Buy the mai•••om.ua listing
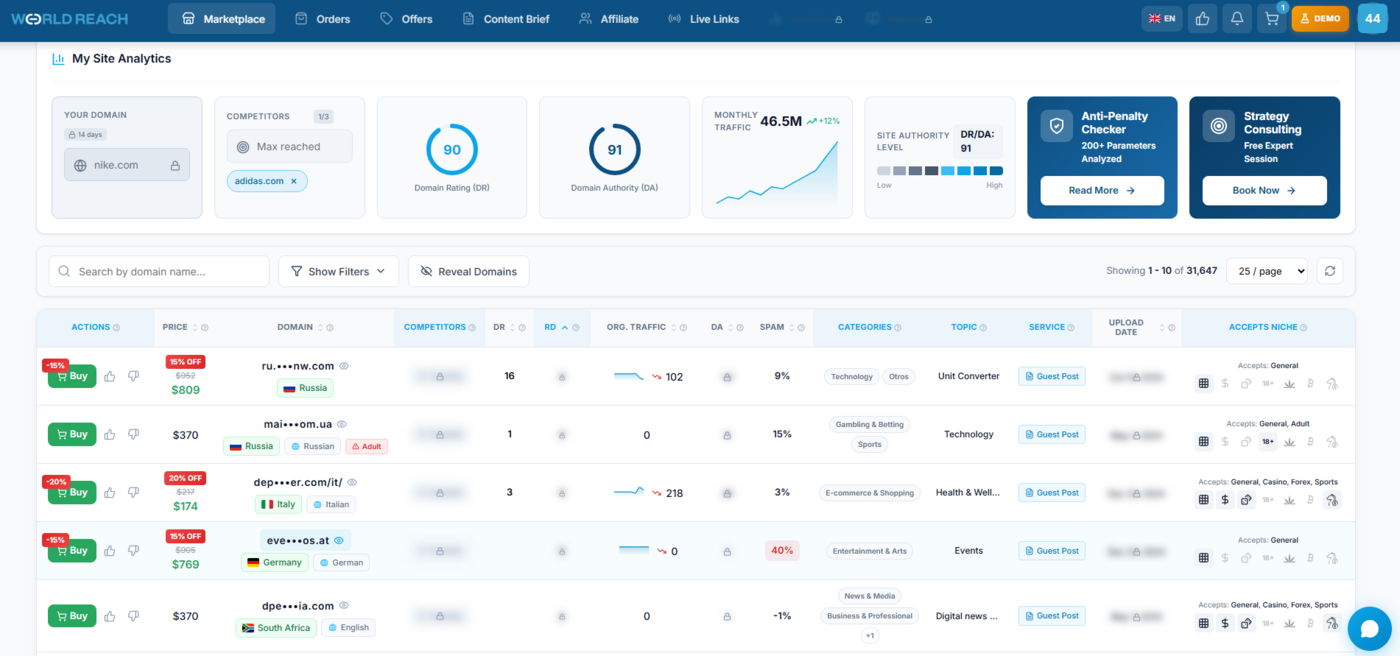 (72, 434)
